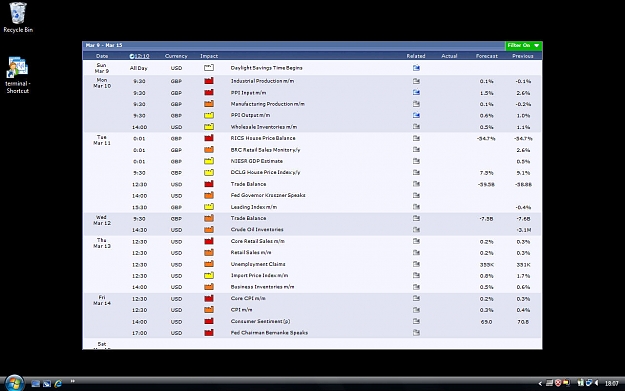Click red impact icon for Industrial Production m/m
The height and width of the screenshot is (391, 625).
coord(209,81)
